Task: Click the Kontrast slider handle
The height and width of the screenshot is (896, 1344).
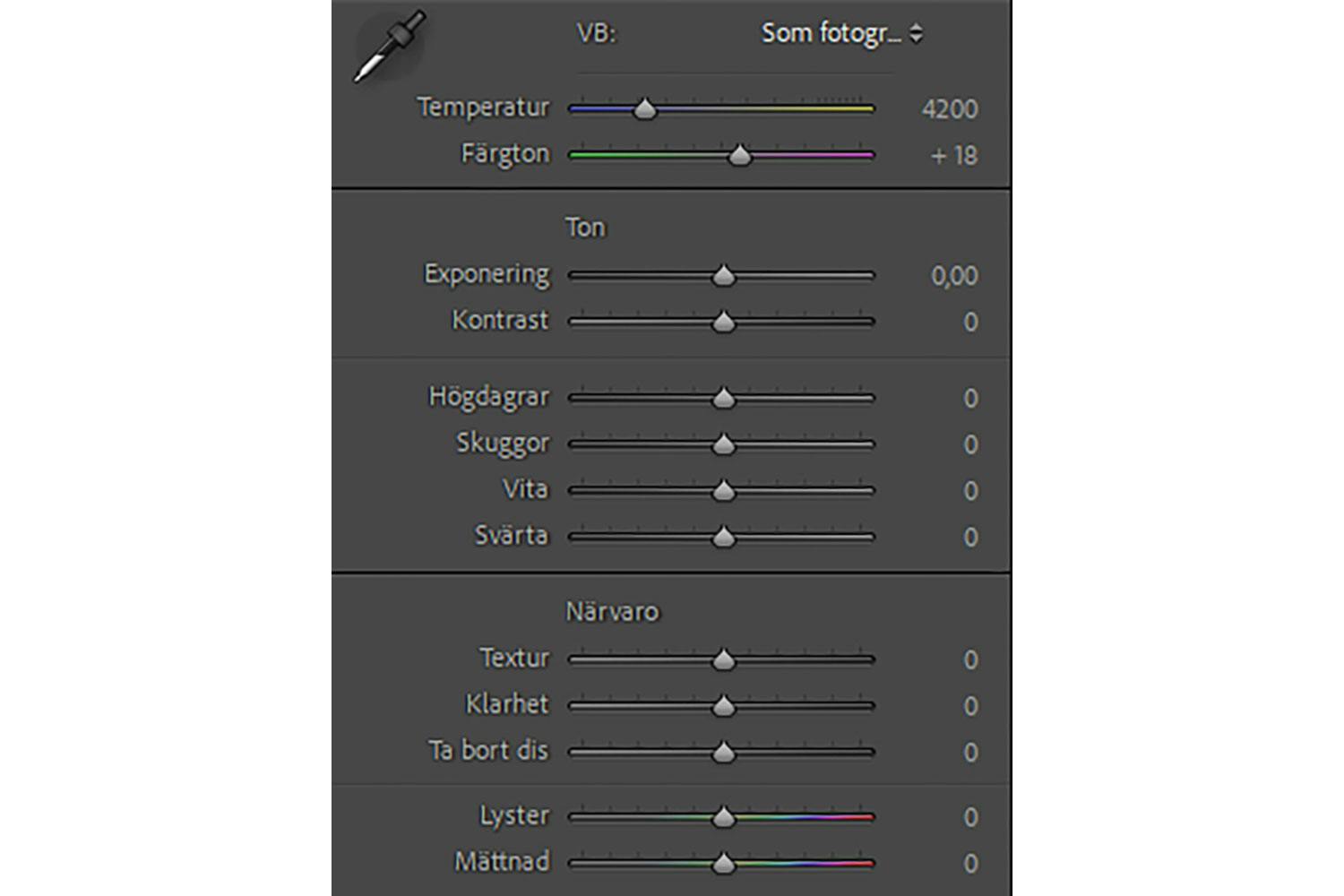Action: pyautogui.click(x=723, y=322)
